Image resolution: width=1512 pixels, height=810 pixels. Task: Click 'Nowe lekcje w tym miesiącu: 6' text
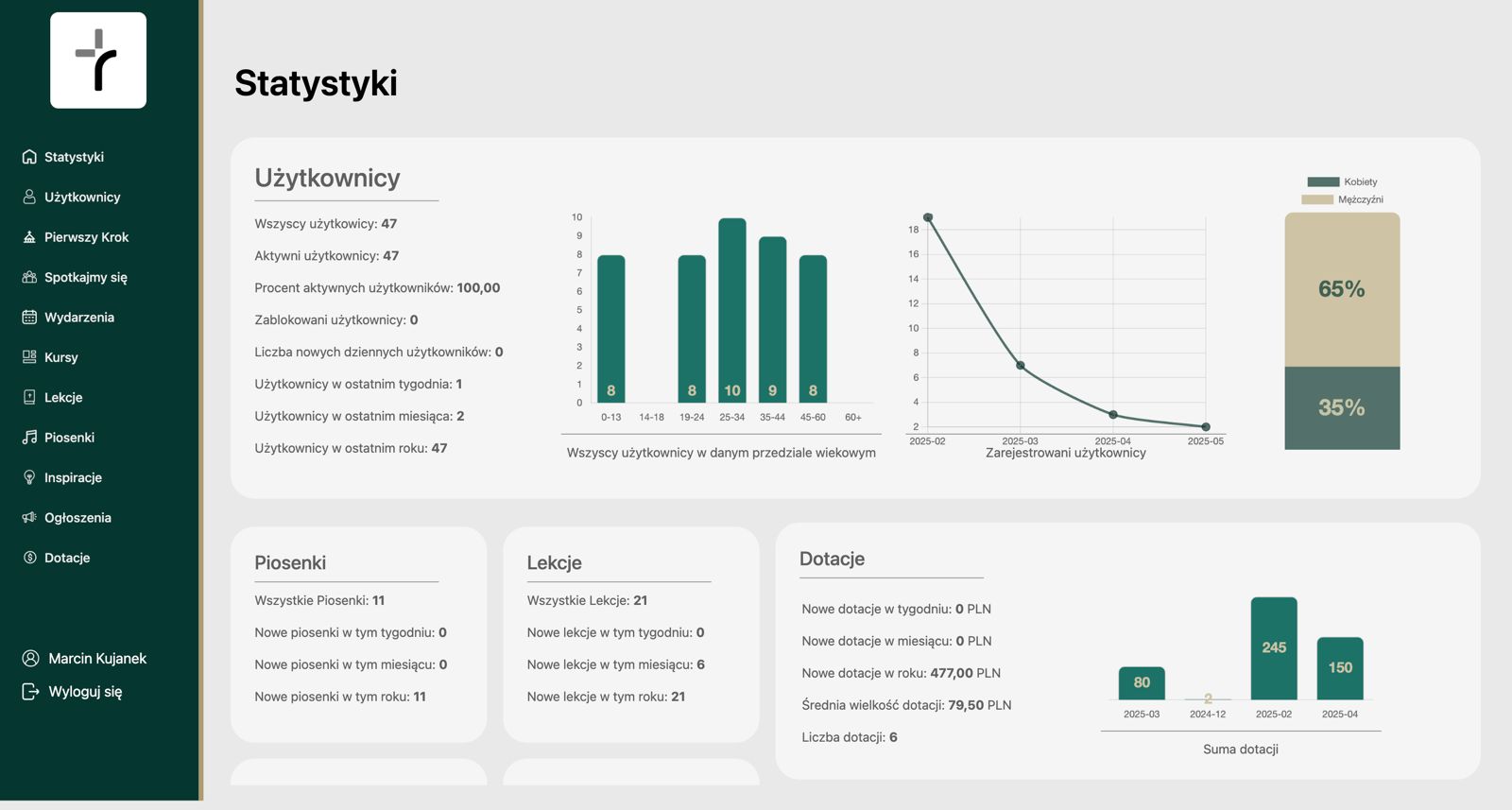pyautogui.click(x=616, y=664)
